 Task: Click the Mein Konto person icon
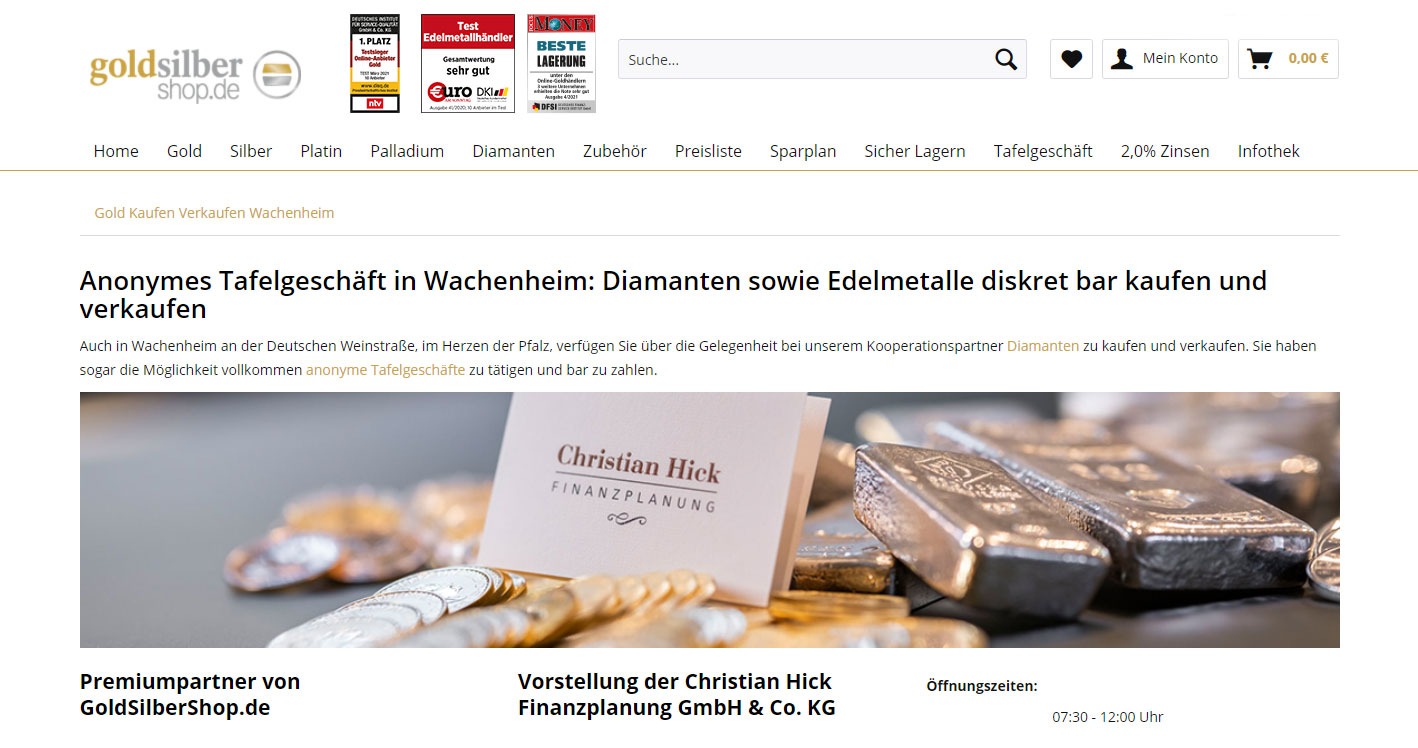point(1122,59)
